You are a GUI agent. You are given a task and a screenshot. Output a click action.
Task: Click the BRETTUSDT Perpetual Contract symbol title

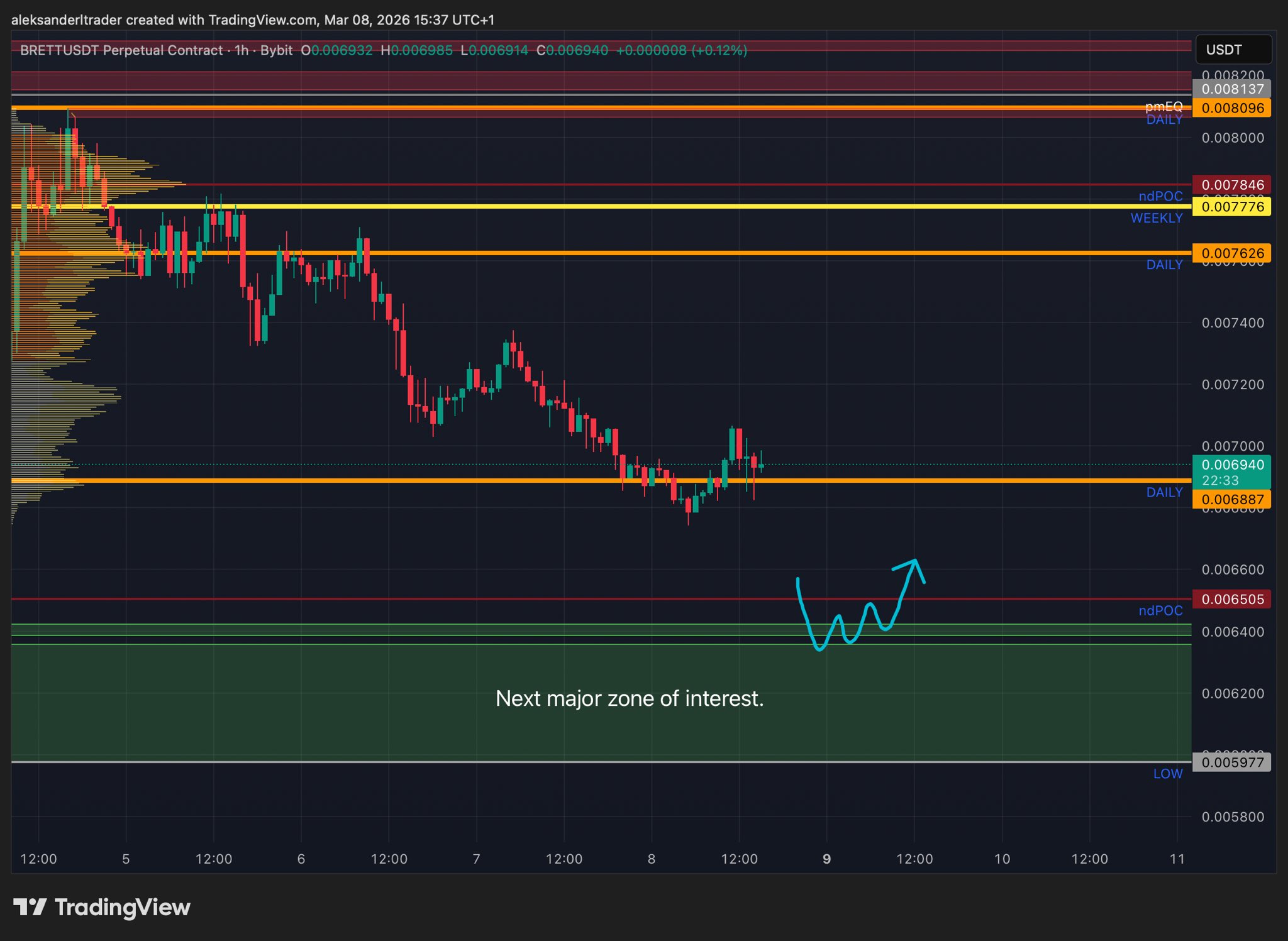coord(121,50)
